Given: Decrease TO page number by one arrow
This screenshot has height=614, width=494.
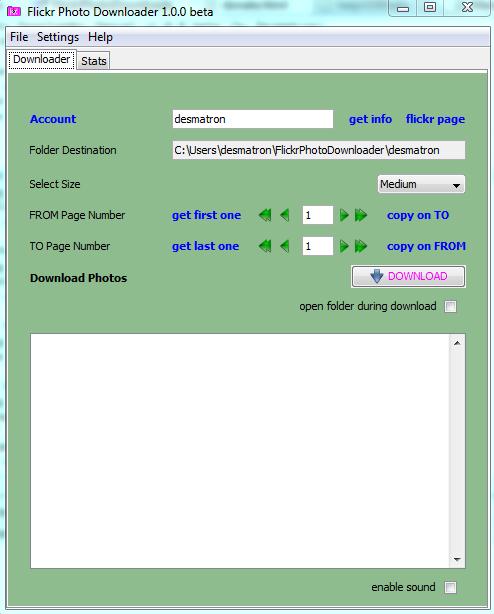Looking at the screenshot, I should 285,246.
